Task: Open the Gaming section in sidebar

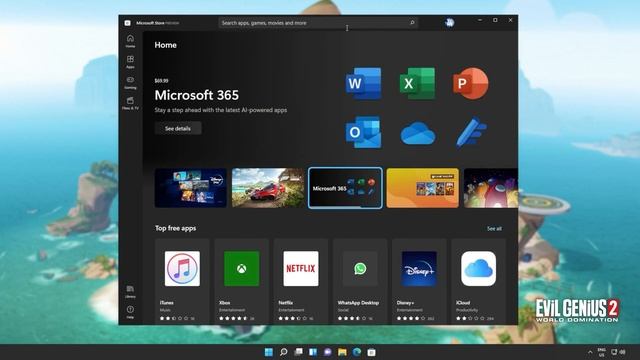Action: coord(130,82)
